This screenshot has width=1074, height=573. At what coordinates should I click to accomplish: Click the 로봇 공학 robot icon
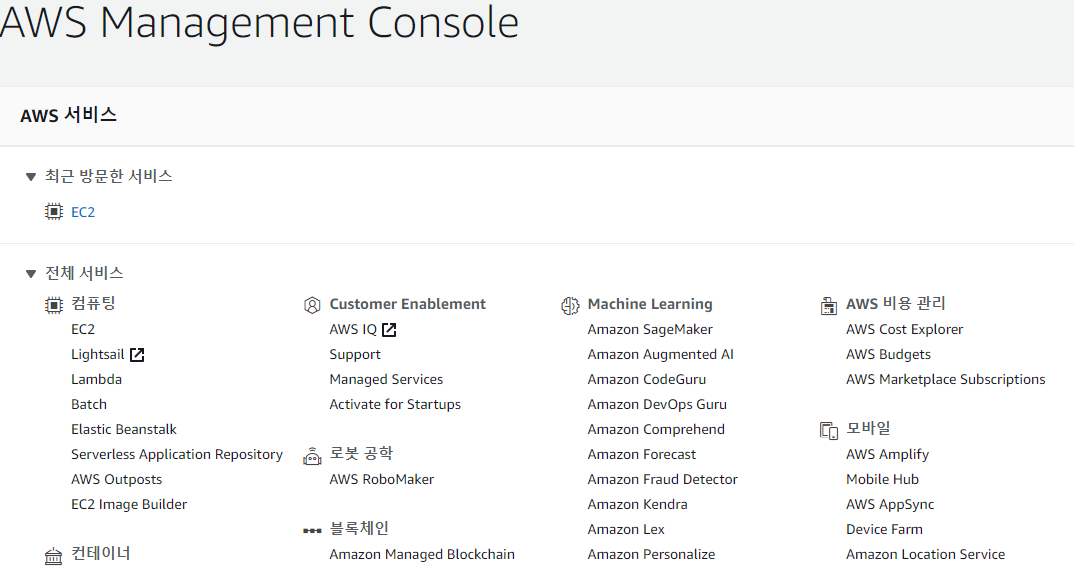(312, 456)
